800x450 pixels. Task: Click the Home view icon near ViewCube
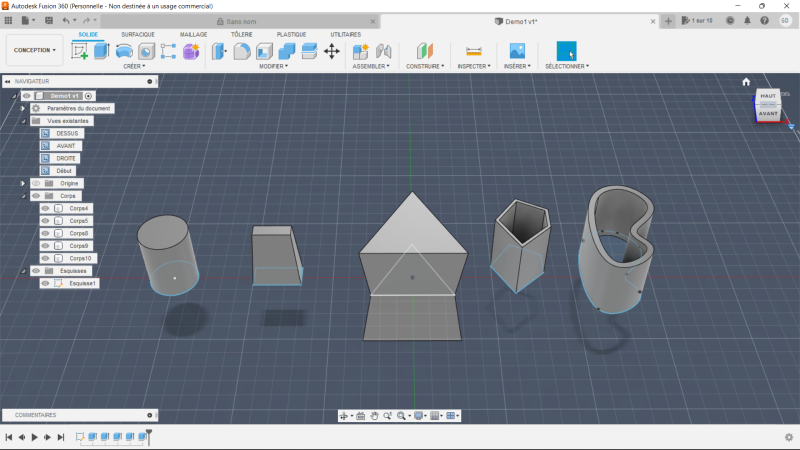coord(746,82)
